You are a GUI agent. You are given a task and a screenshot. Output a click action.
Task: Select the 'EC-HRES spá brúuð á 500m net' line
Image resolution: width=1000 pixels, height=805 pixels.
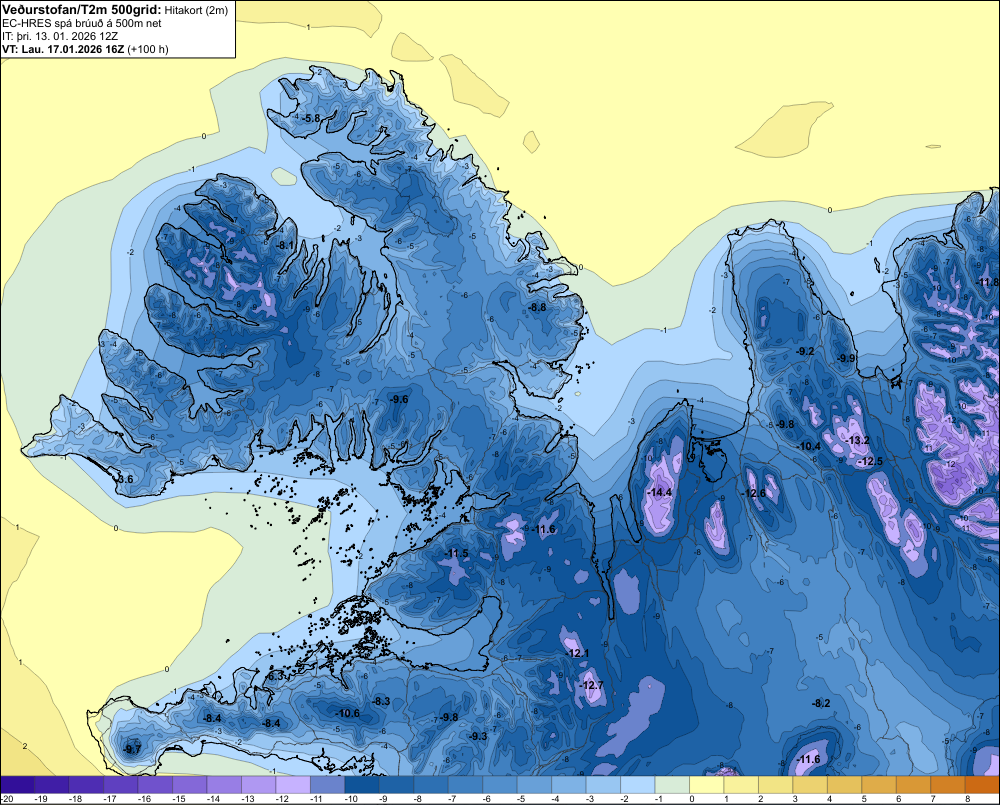pyautogui.click(x=82, y=23)
